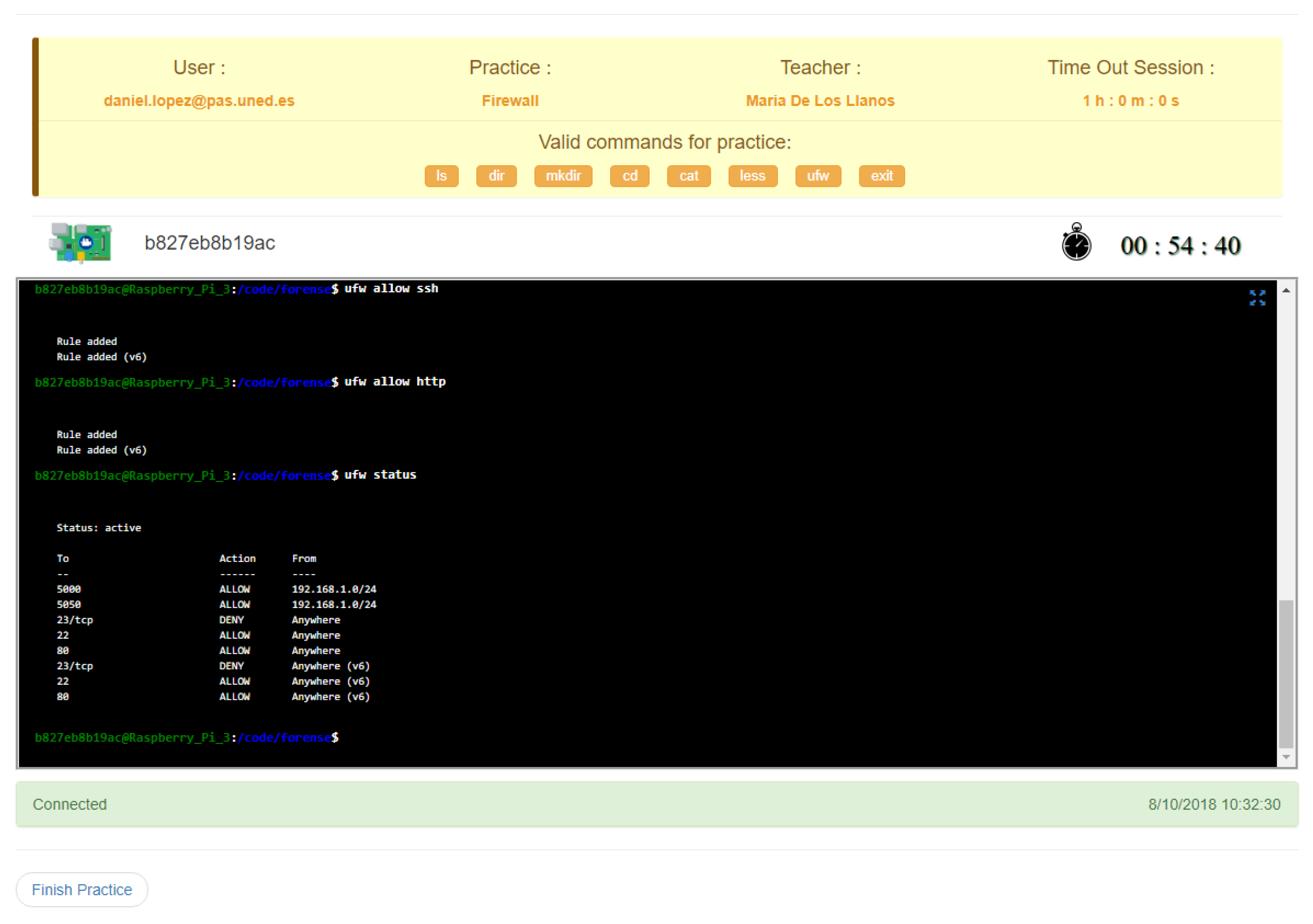Viewport: 1313px width, 924px height.
Task: Click the user email daniel.lopez@pas.uned.es
Action: click(199, 101)
